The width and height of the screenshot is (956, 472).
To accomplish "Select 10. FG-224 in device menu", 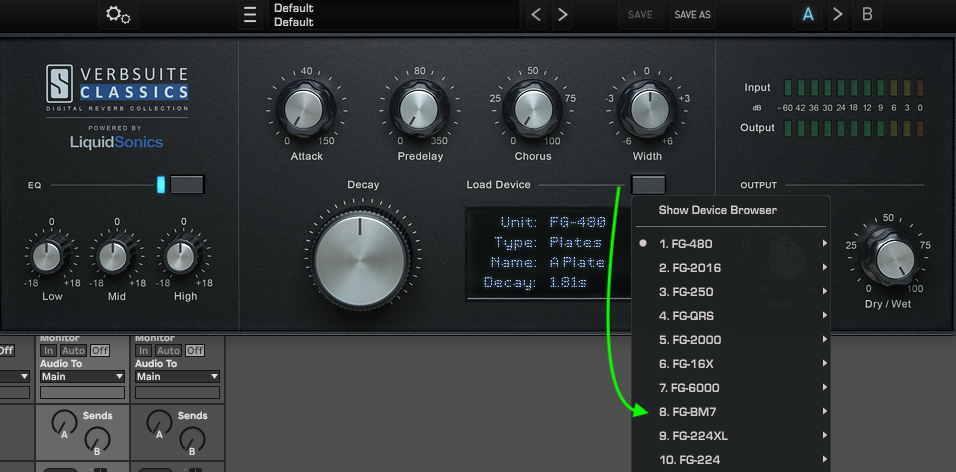I will point(730,460).
